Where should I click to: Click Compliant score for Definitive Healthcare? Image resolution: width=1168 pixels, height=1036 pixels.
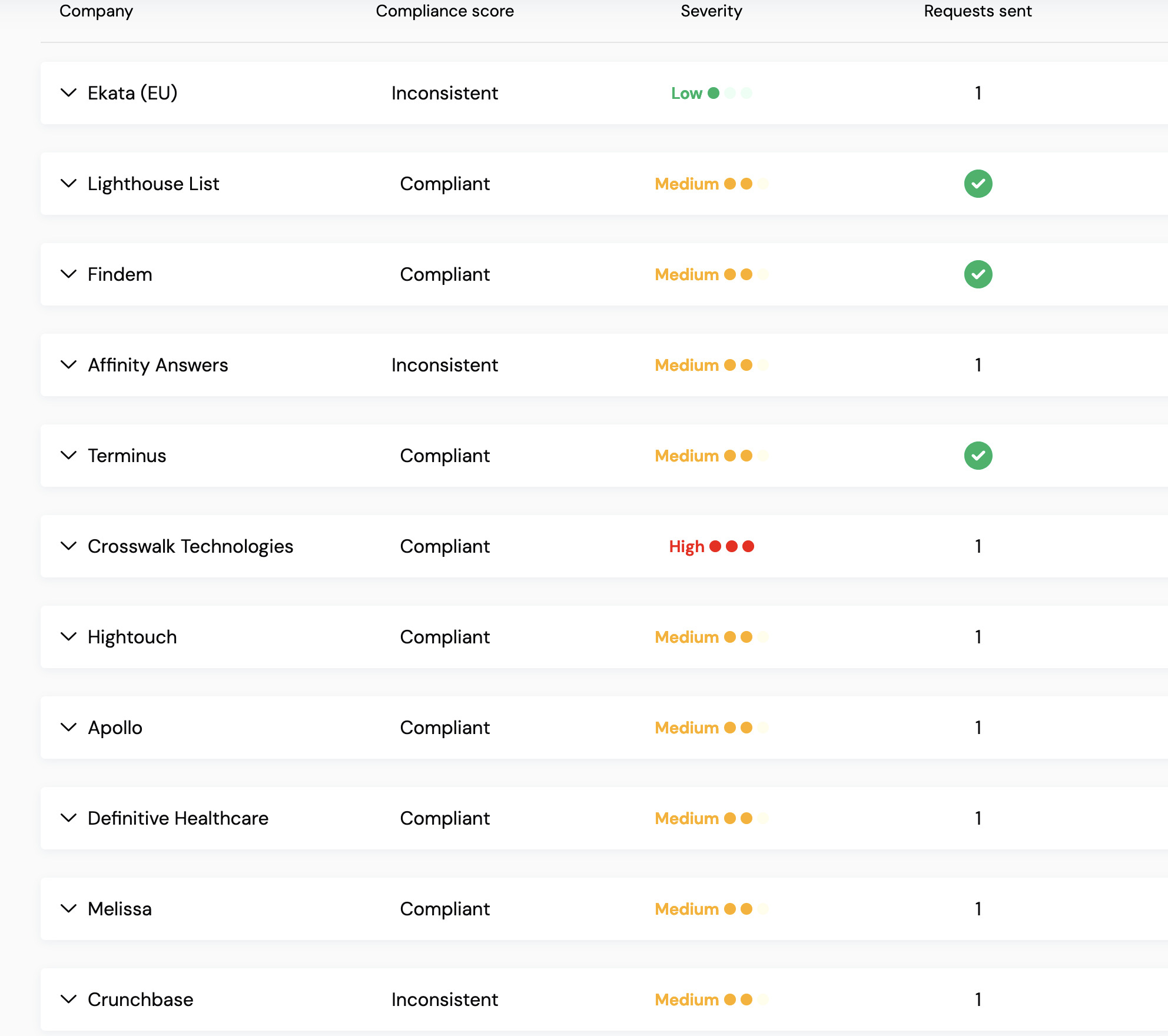(x=444, y=818)
